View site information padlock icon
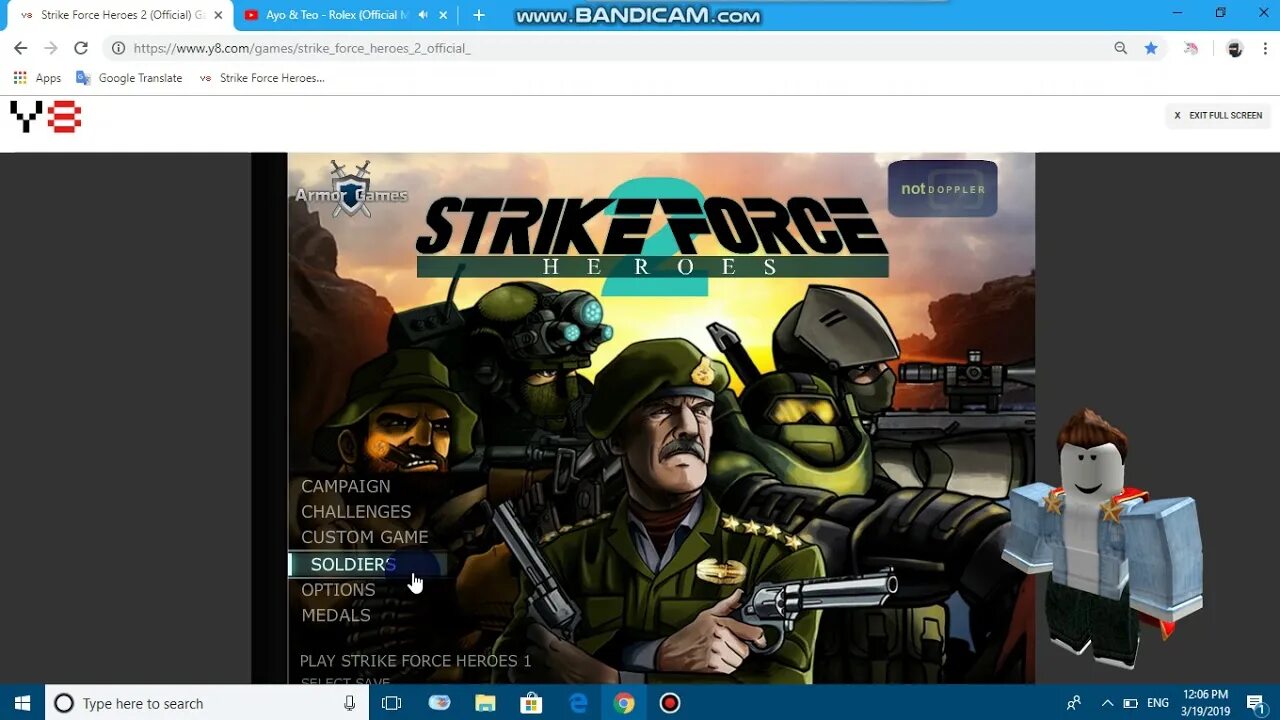 coord(118,48)
